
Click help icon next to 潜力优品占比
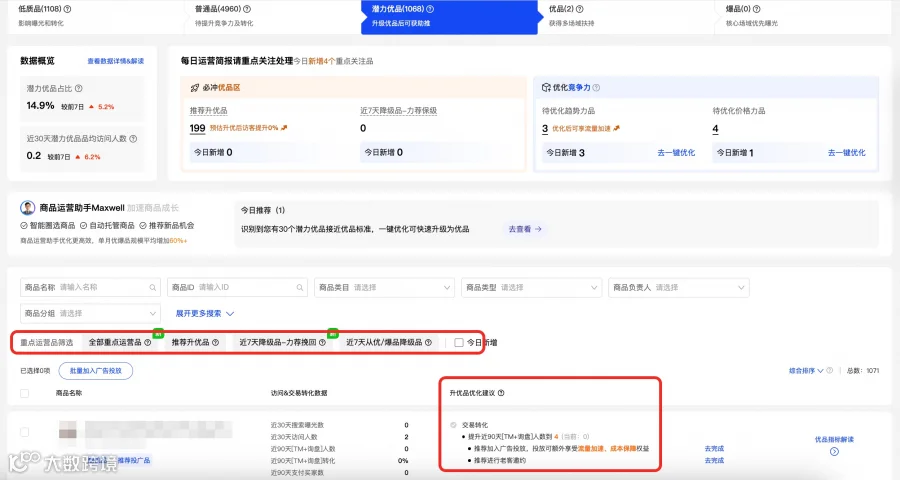pos(79,88)
